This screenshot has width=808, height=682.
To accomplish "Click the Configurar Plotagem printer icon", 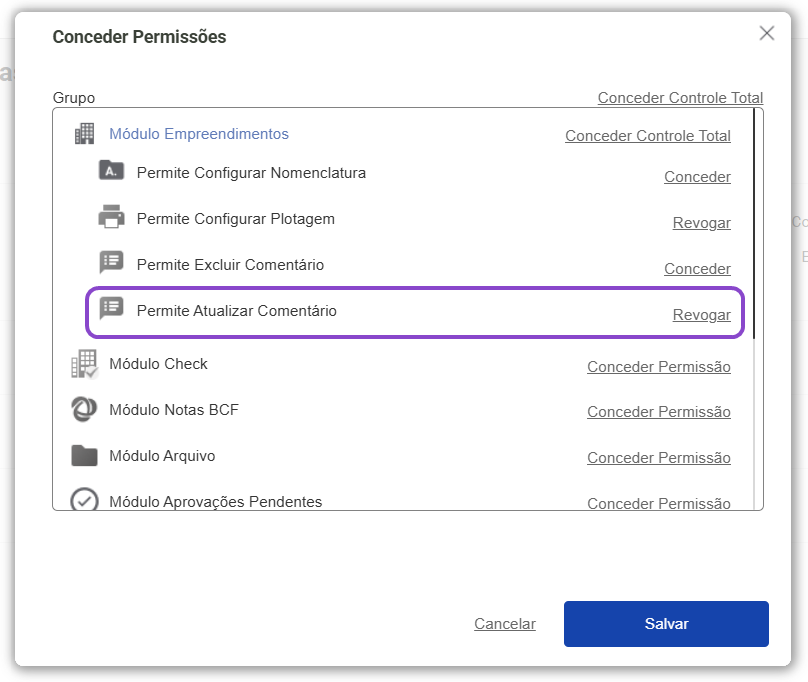I will point(111,217).
